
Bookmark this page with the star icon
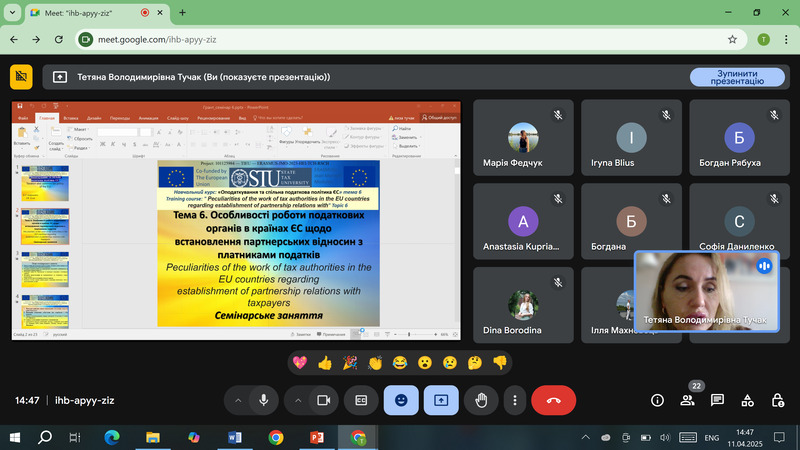coord(733,39)
